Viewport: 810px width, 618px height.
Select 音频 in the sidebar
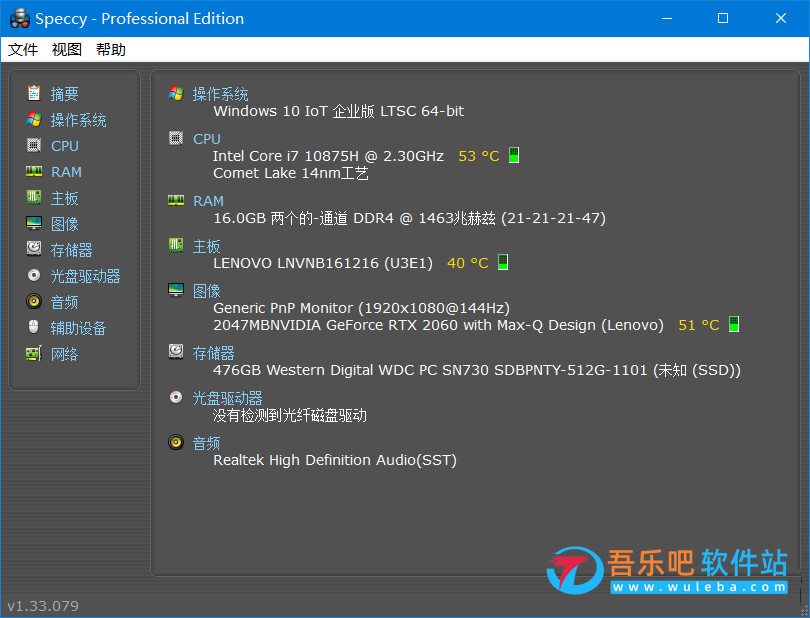65,302
